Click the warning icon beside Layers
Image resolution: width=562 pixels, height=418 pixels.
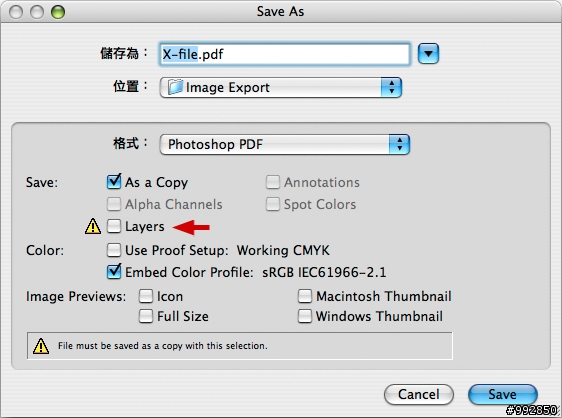(x=93, y=226)
